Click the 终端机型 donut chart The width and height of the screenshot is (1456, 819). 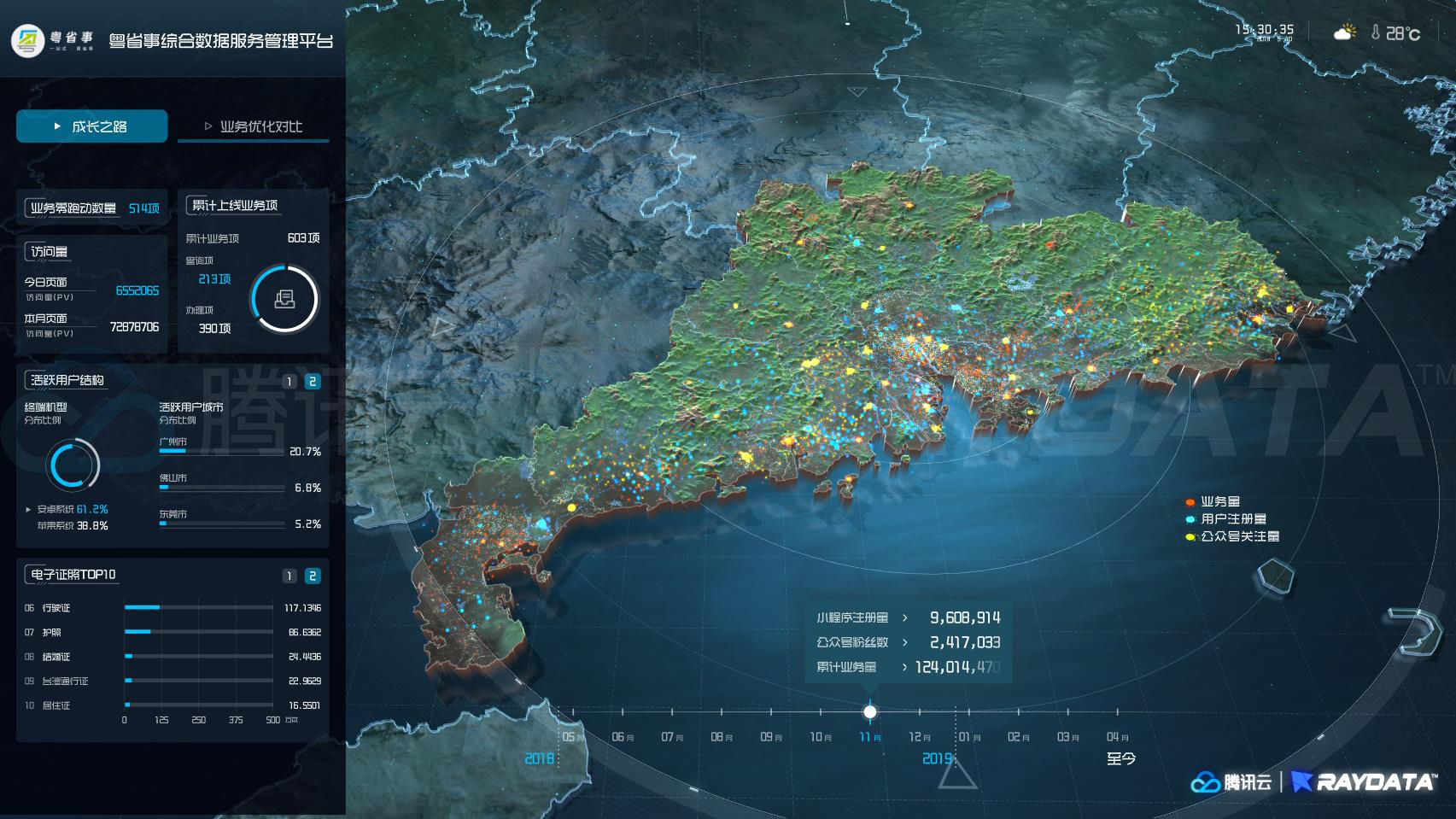pos(73,465)
